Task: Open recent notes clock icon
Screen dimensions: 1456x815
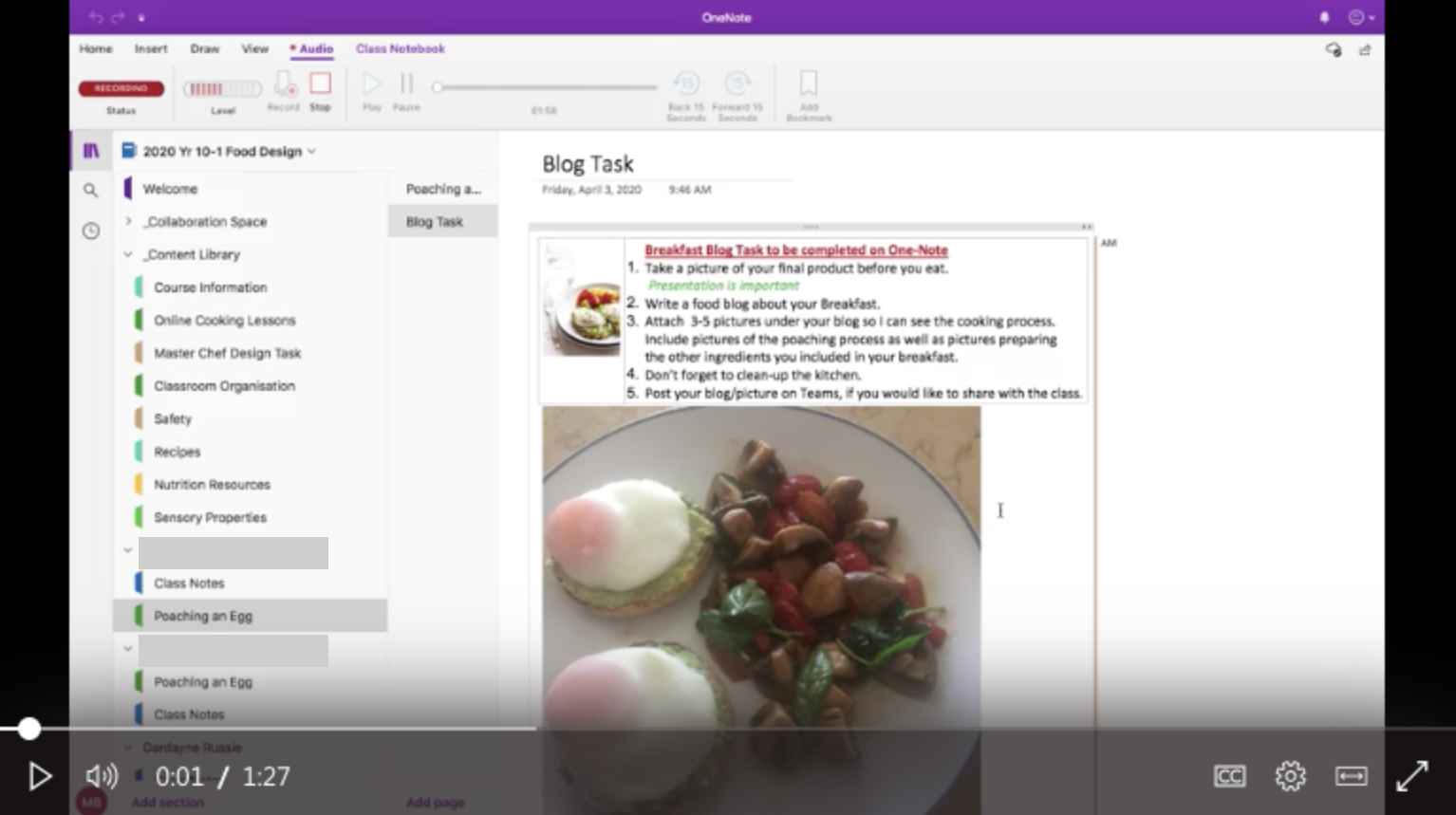Action: [x=90, y=231]
